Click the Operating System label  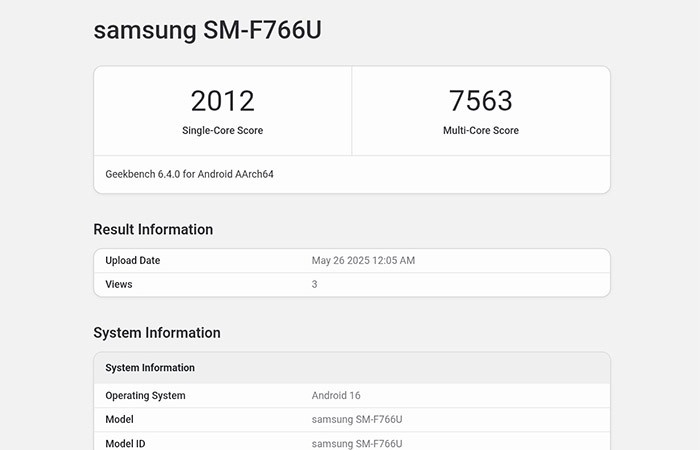(x=145, y=396)
